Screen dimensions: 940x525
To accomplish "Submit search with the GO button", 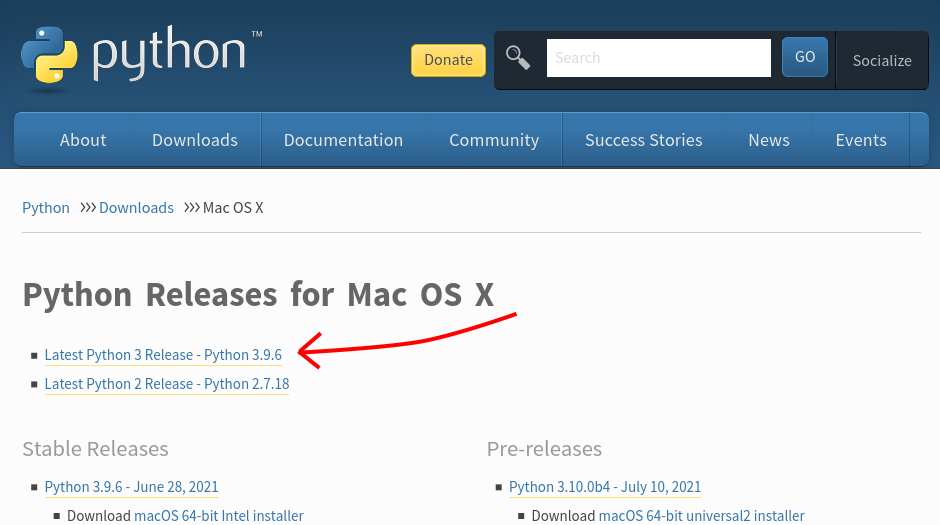I will coord(805,57).
